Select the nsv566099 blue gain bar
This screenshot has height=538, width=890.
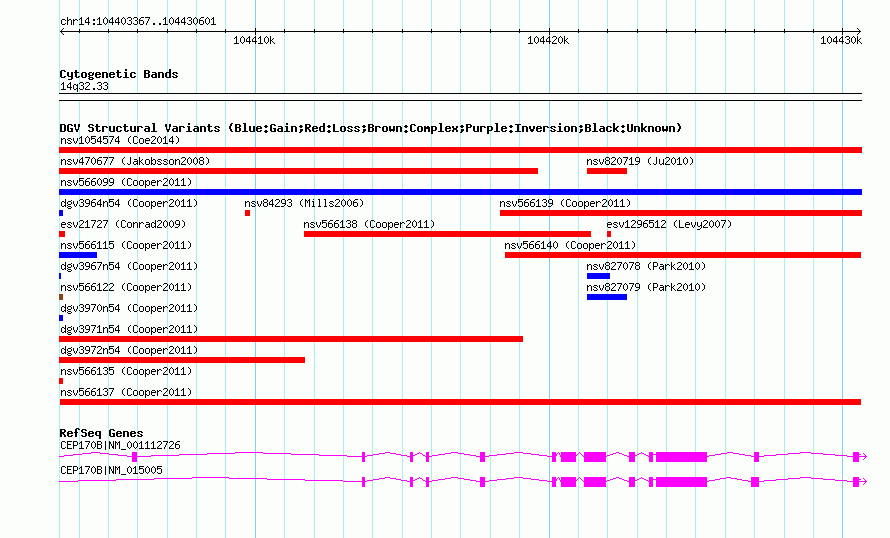[460, 192]
